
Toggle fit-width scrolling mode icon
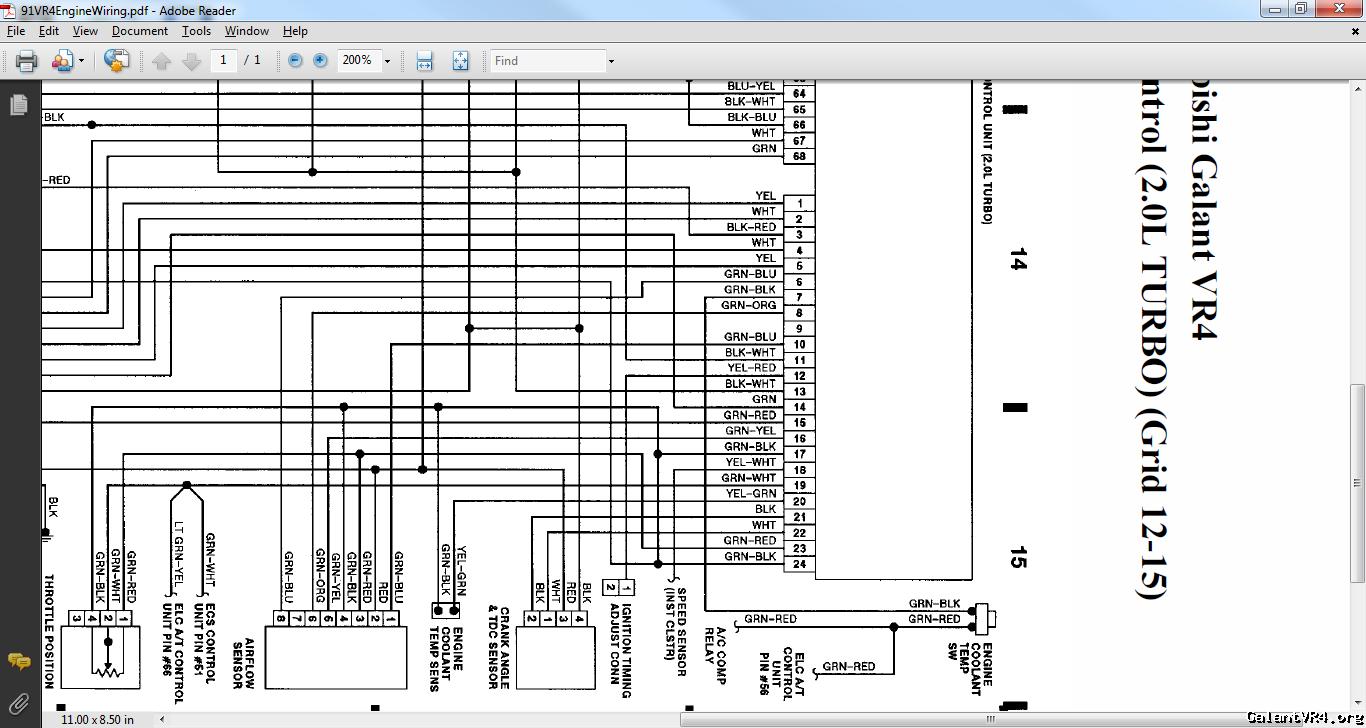pyautogui.click(x=424, y=61)
